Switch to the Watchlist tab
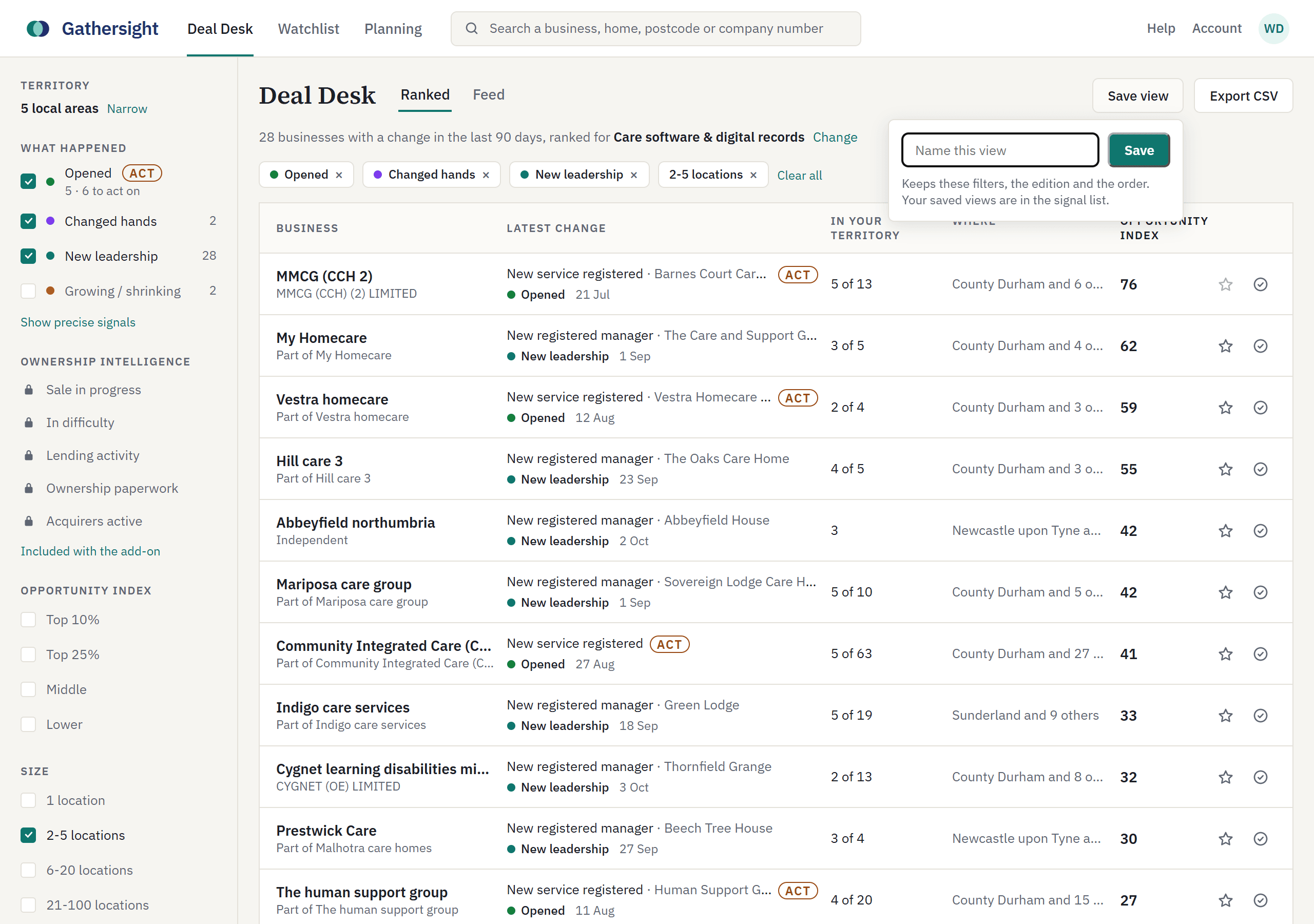Image resolution: width=1314 pixels, height=924 pixels. [x=308, y=29]
